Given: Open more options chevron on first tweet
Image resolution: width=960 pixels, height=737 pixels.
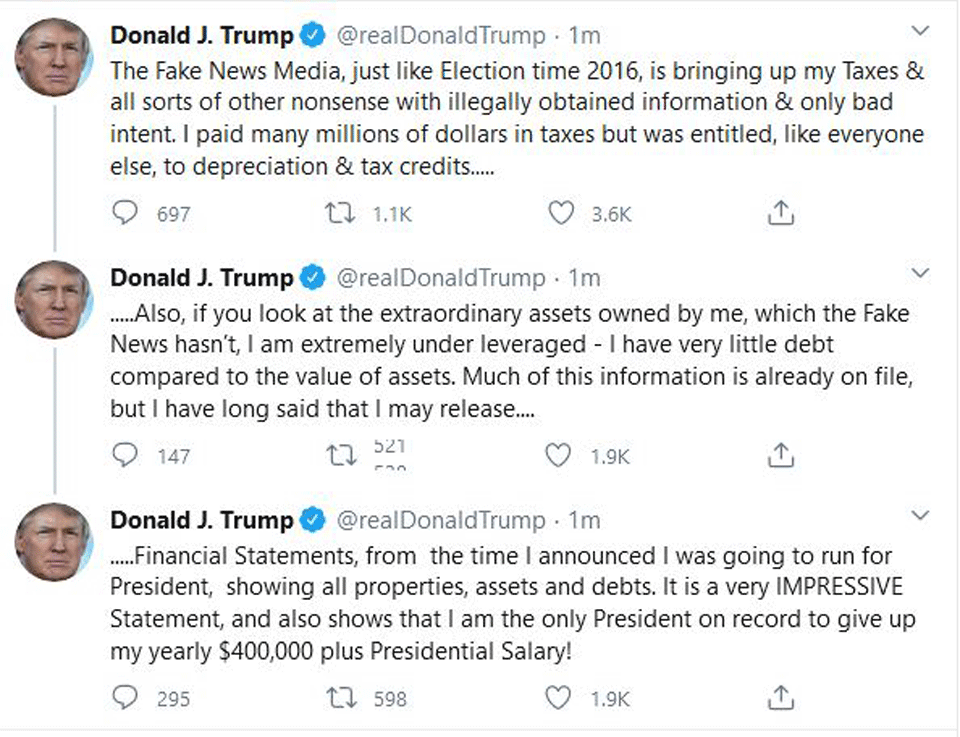Looking at the screenshot, I should (921, 32).
